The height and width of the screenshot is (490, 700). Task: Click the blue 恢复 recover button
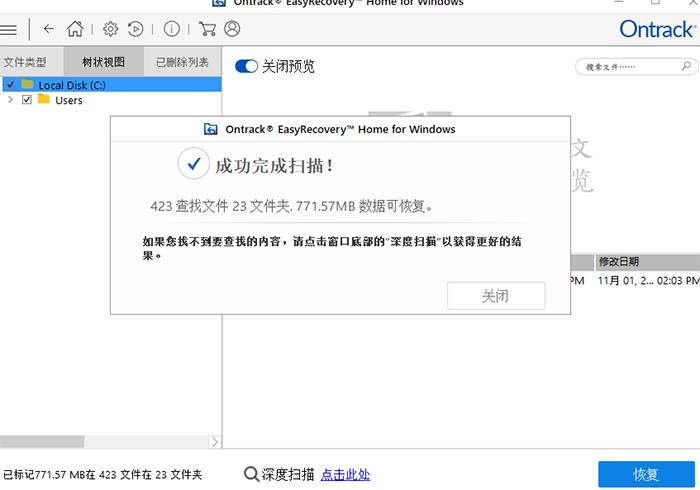(x=646, y=474)
